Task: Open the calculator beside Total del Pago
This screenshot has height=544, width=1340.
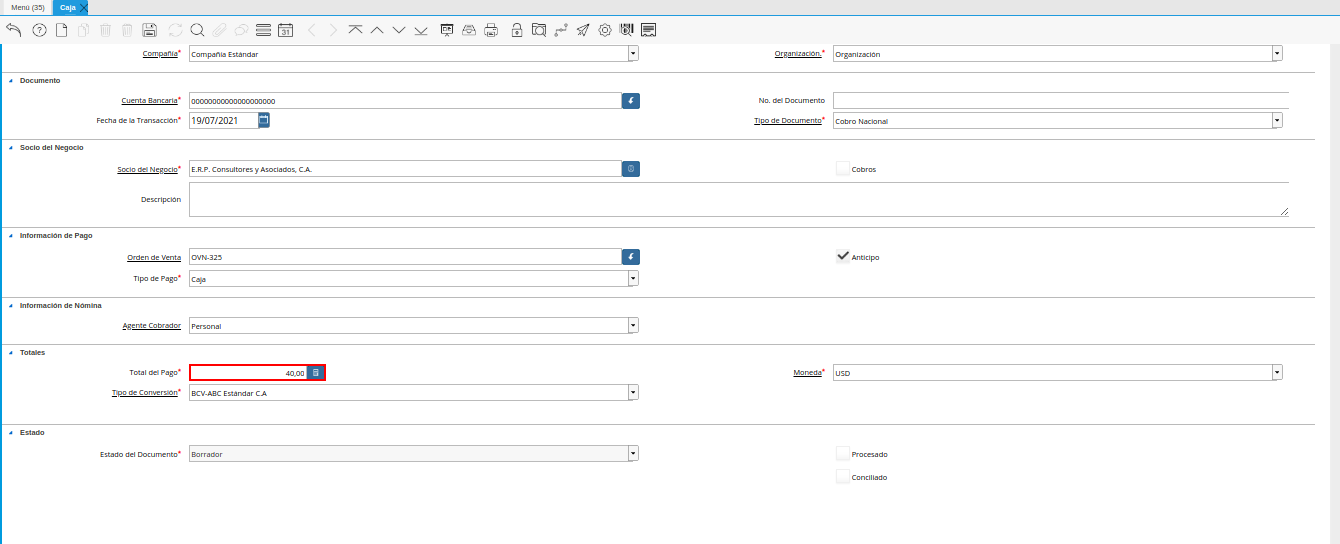Action: [316, 373]
